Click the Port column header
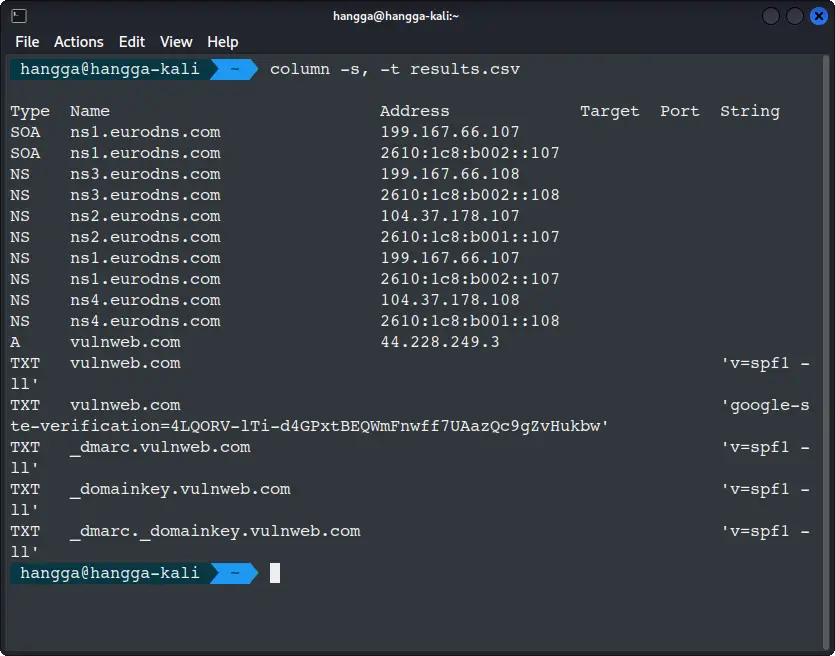The height and width of the screenshot is (656, 835). (x=679, y=111)
